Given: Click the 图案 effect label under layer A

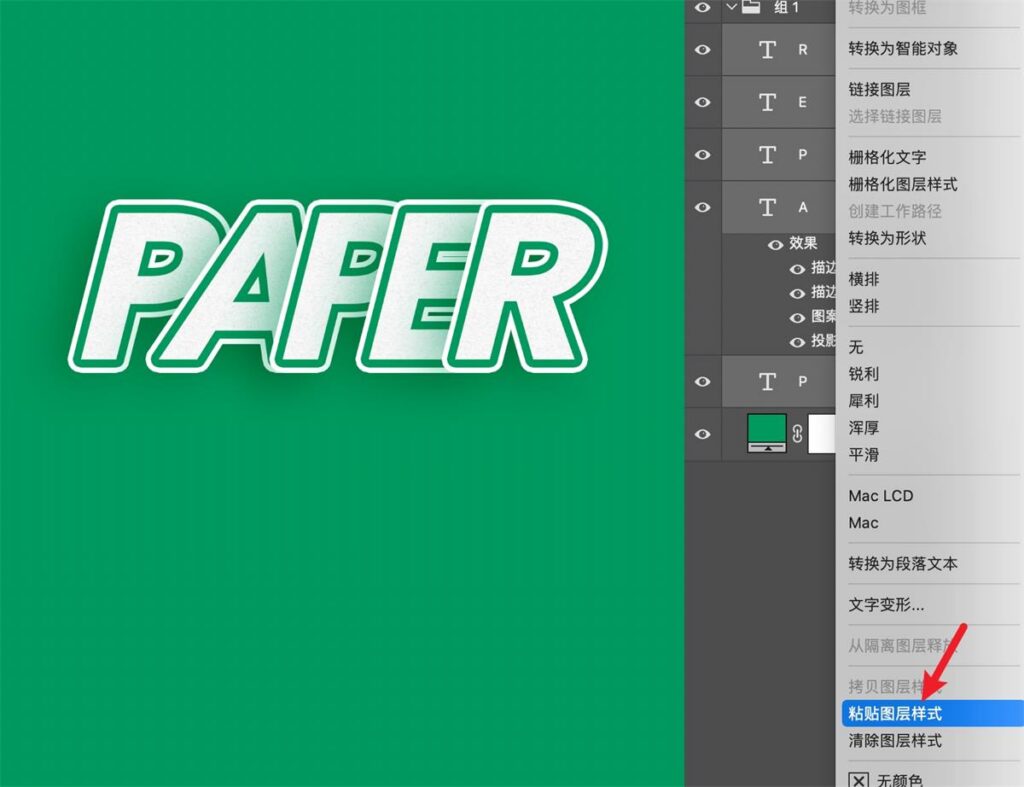Looking at the screenshot, I should point(824,317).
